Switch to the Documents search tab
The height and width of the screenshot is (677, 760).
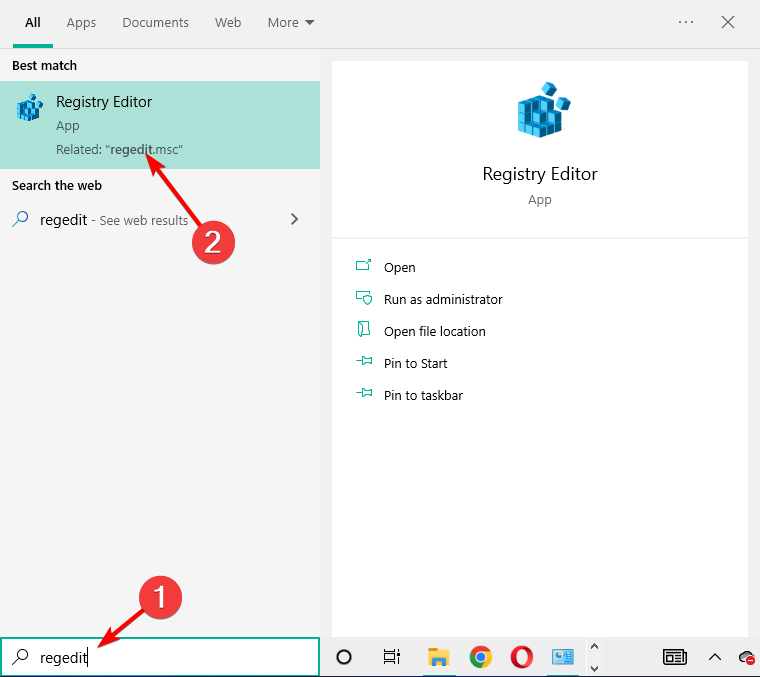tap(155, 23)
